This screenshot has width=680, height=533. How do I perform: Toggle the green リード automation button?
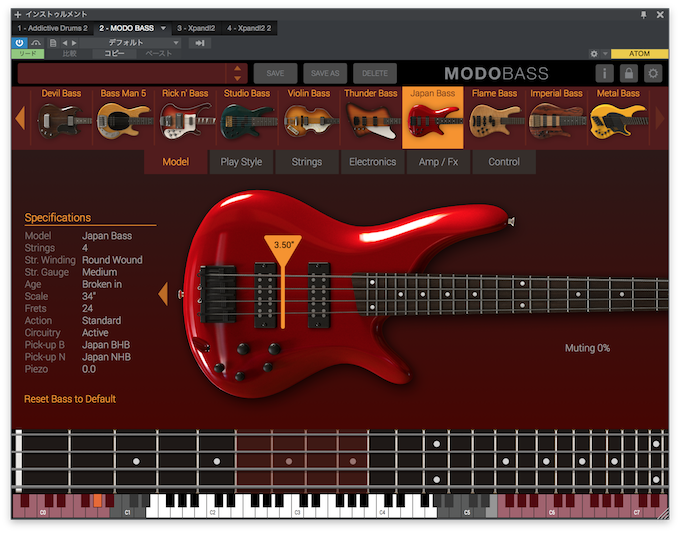tap(28, 53)
